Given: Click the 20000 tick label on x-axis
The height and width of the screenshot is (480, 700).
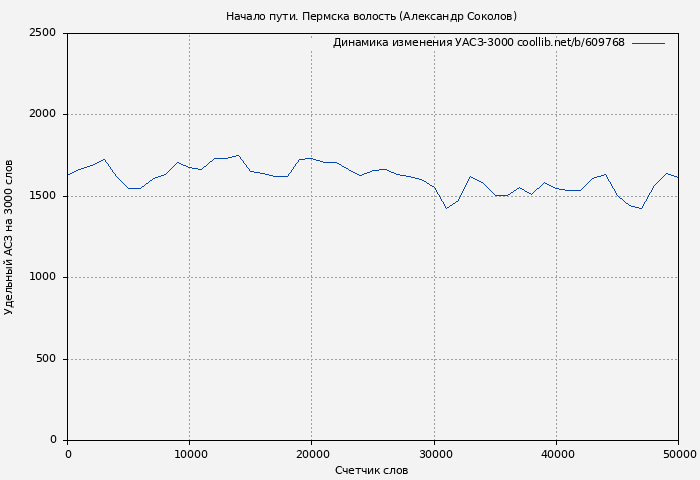Looking at the screenshot, I should (312, 454).
